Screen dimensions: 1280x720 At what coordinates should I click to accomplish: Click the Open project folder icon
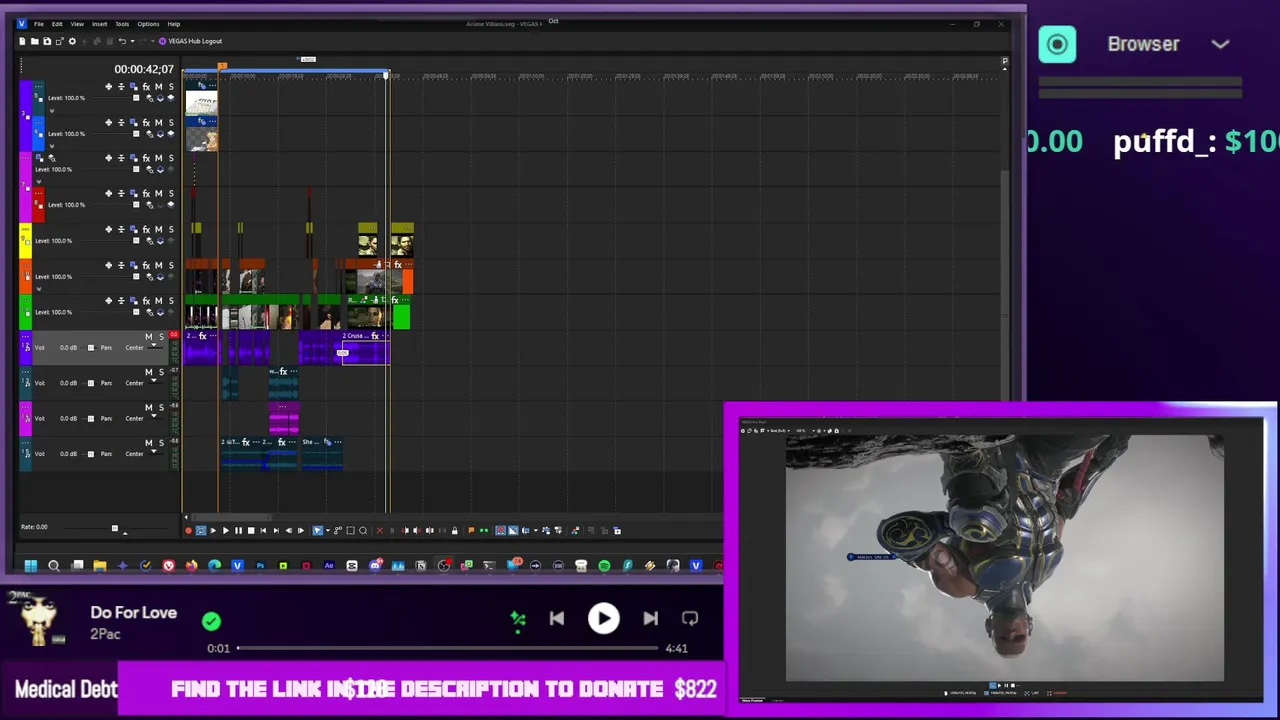coord(35,41)
